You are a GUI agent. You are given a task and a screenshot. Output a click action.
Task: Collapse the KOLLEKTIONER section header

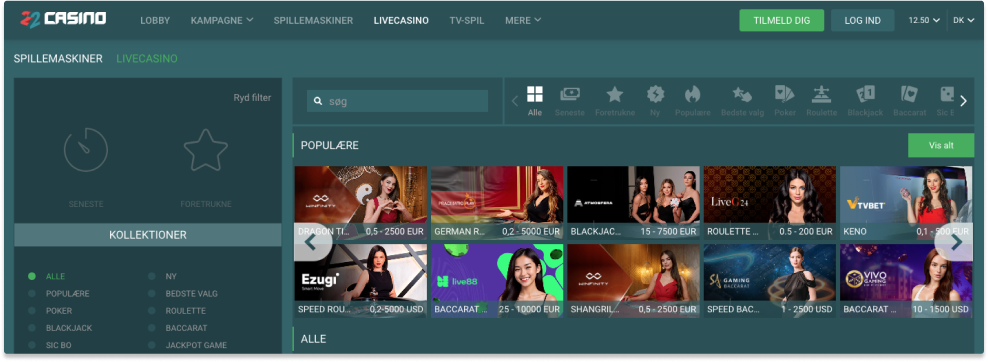[x=147, y=235]
